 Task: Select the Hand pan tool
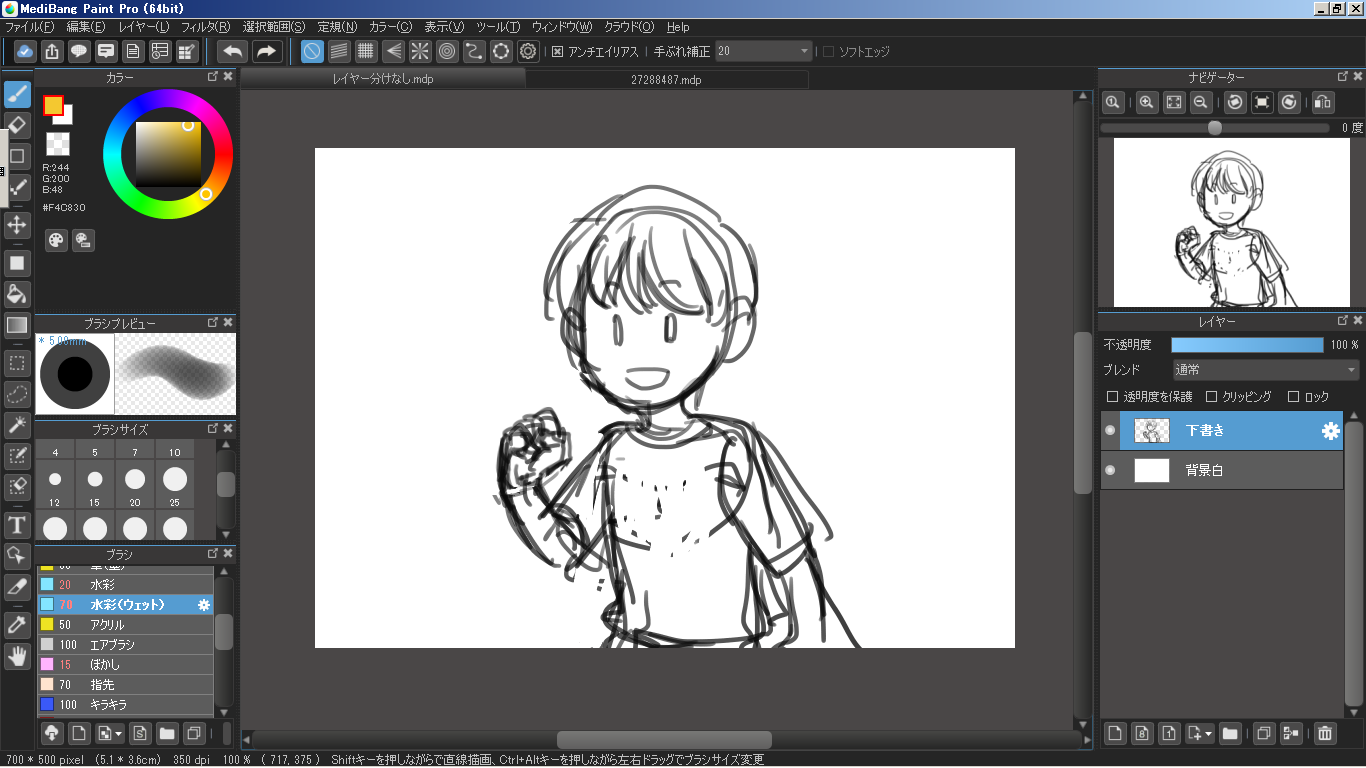tap(17, 656)
